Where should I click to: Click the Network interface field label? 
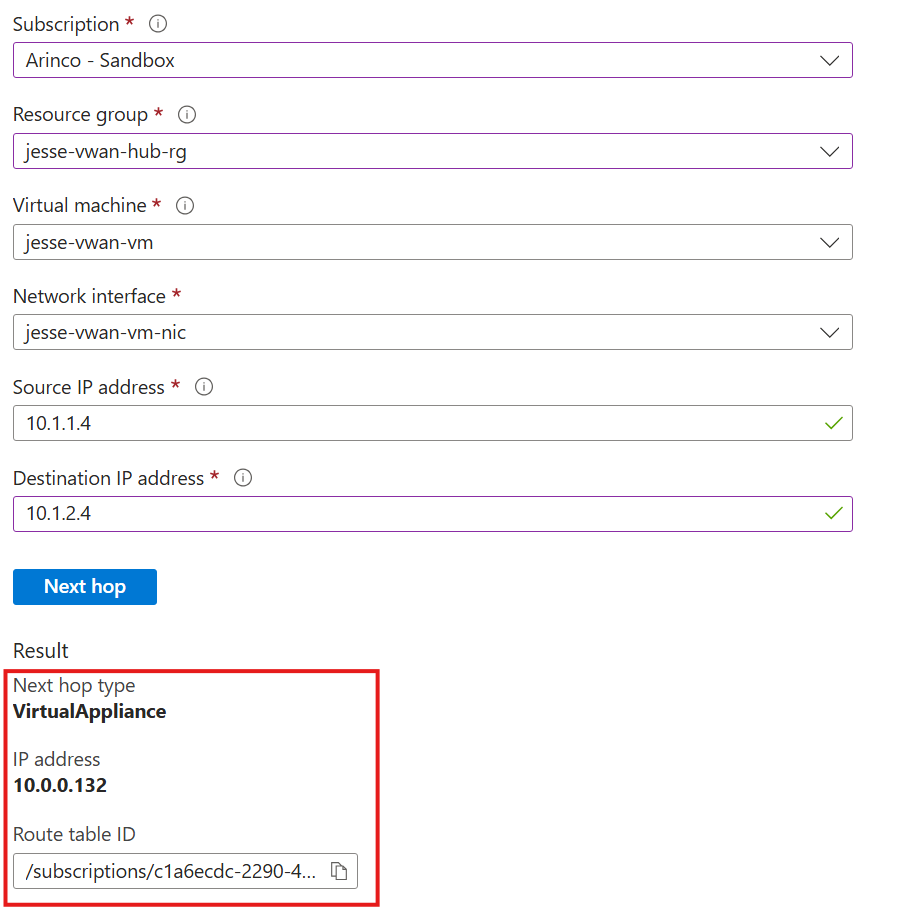pos(89,297)
